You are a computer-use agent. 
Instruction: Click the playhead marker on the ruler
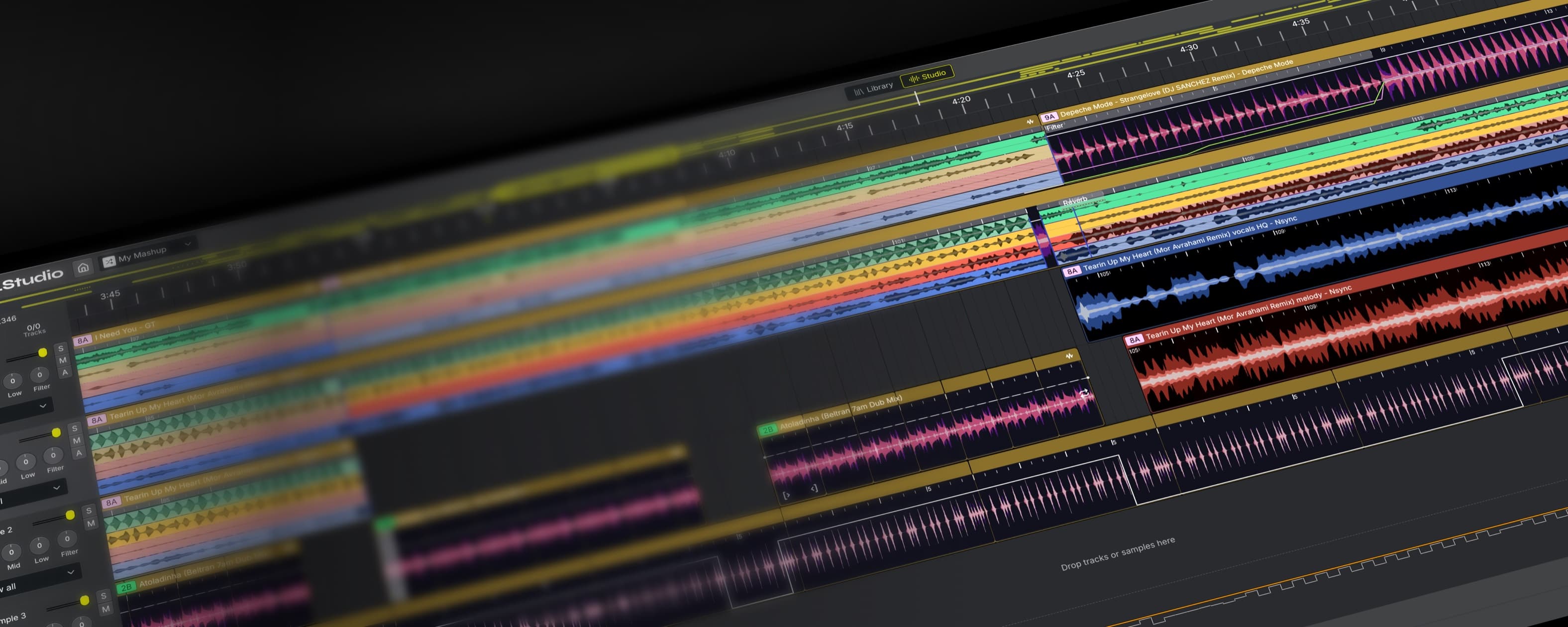(917, 98)
